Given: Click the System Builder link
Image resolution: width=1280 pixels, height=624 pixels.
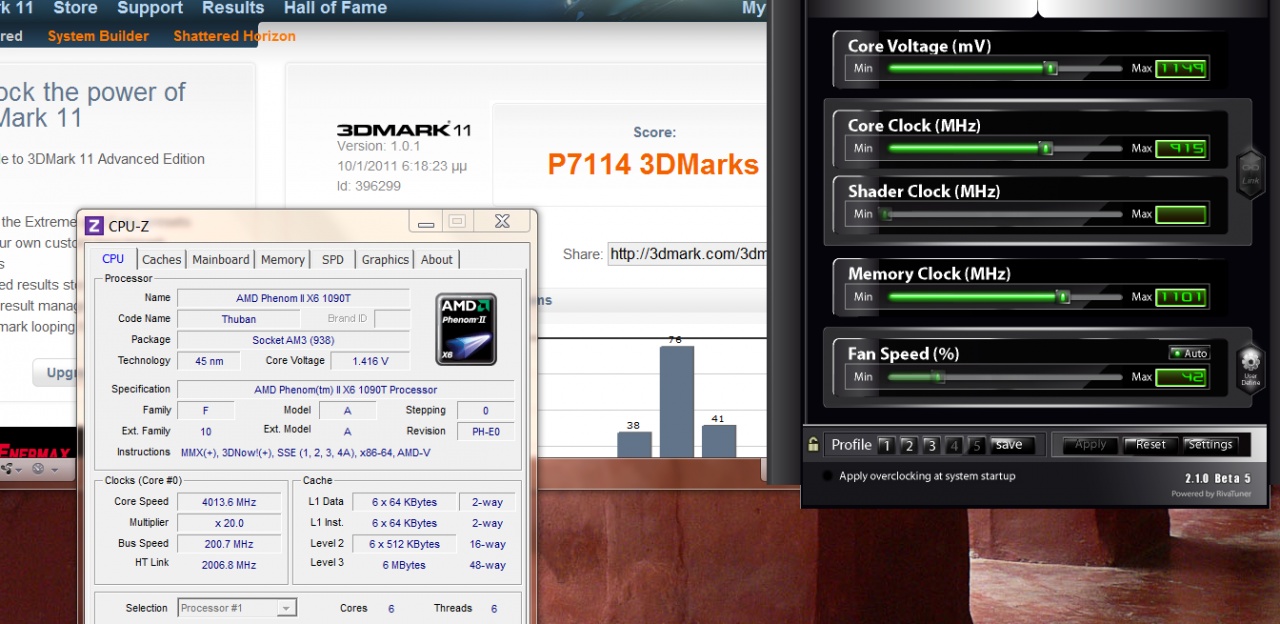Looking at the screenshot, I should [98, 36].
